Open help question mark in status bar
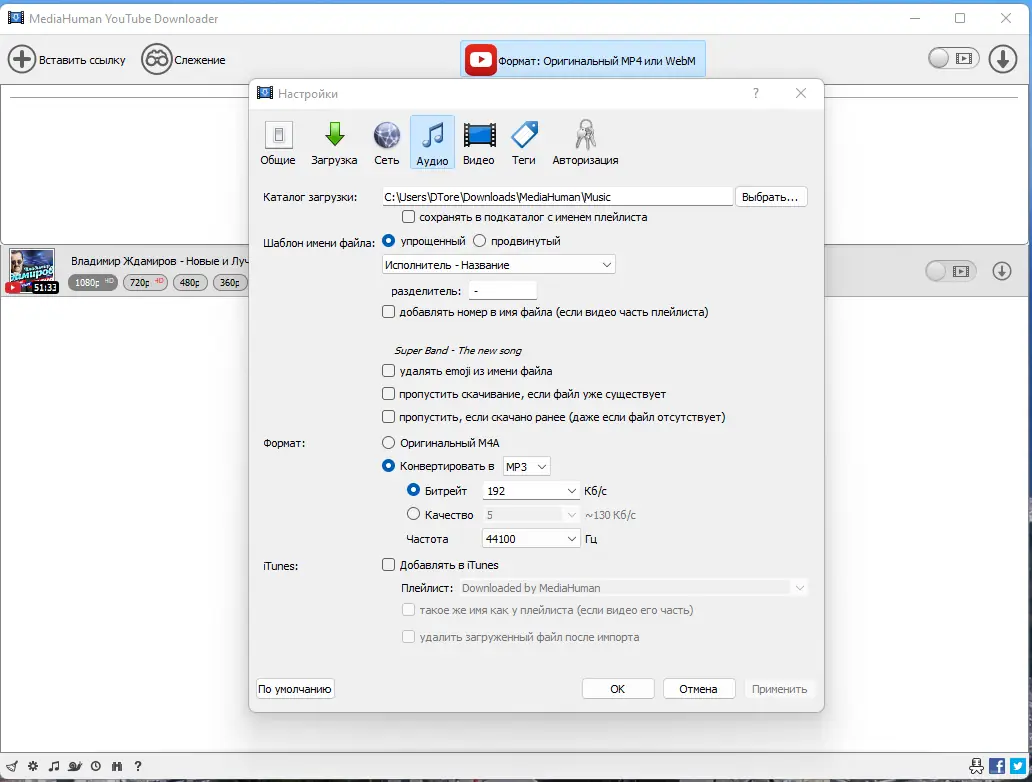The height and width of the screenshot is (782, 1032). (x=138, y=766)
